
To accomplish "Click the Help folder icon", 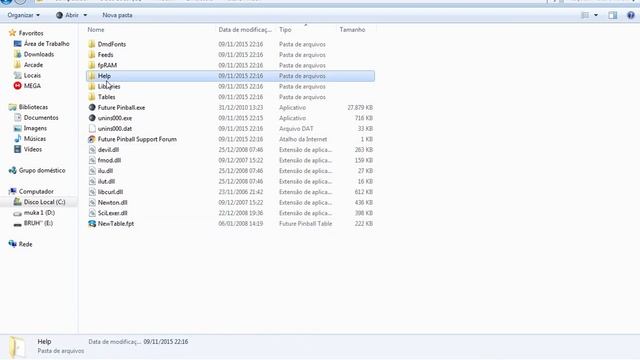I will tap(92, 76).
